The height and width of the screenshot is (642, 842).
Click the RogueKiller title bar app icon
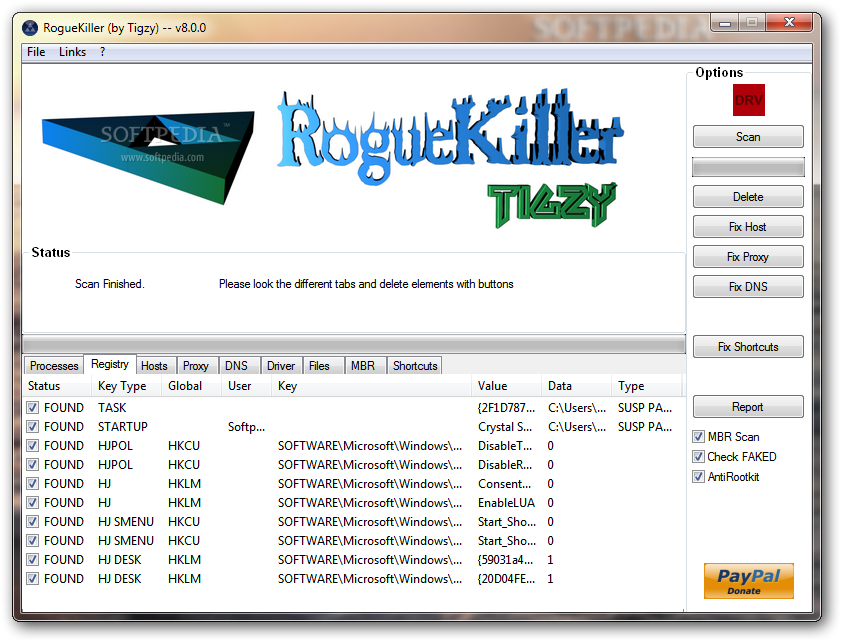(30, 28)
